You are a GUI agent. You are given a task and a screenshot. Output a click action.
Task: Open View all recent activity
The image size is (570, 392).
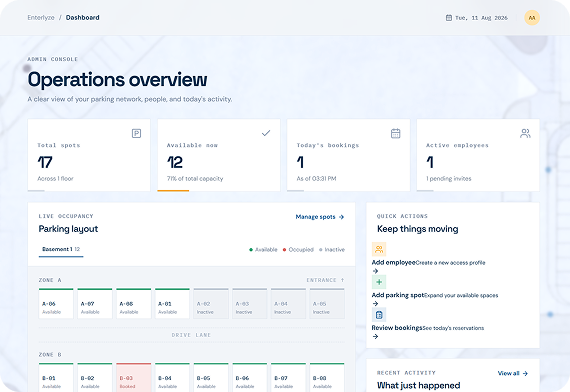tap(513, 373)
